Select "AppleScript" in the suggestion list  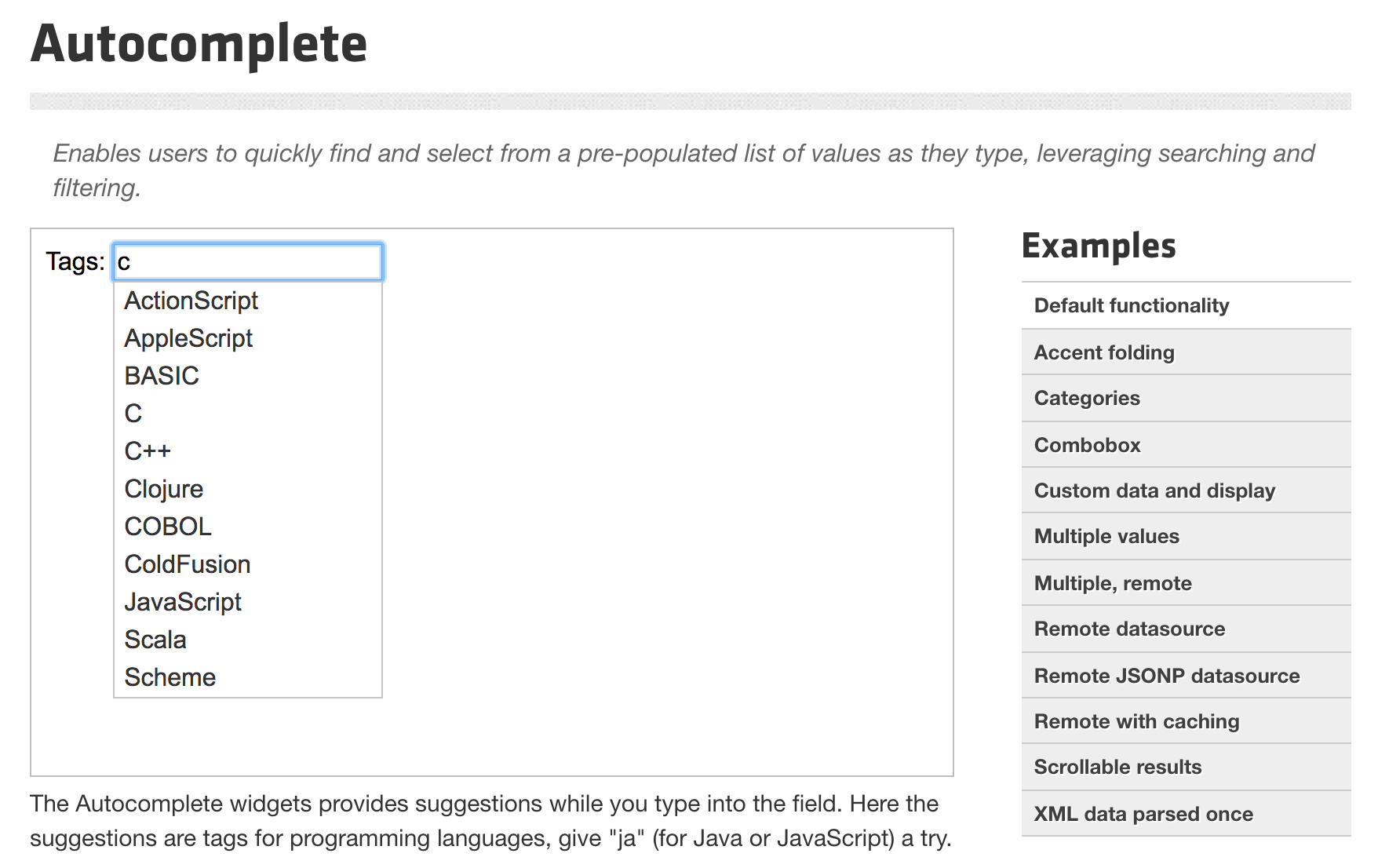(x=188, y=338)
